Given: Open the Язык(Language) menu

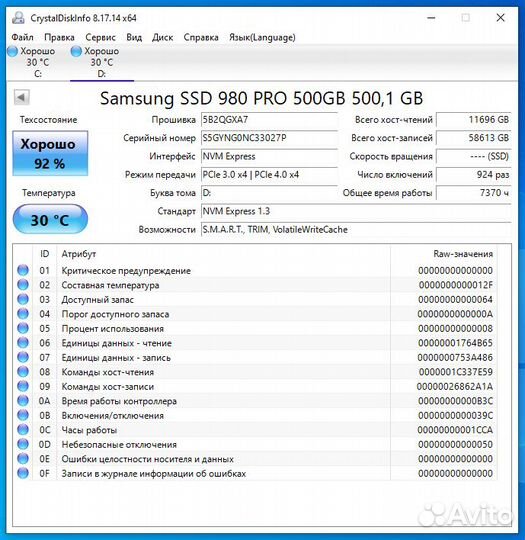Looking at the screenshot, I should 262,37.
